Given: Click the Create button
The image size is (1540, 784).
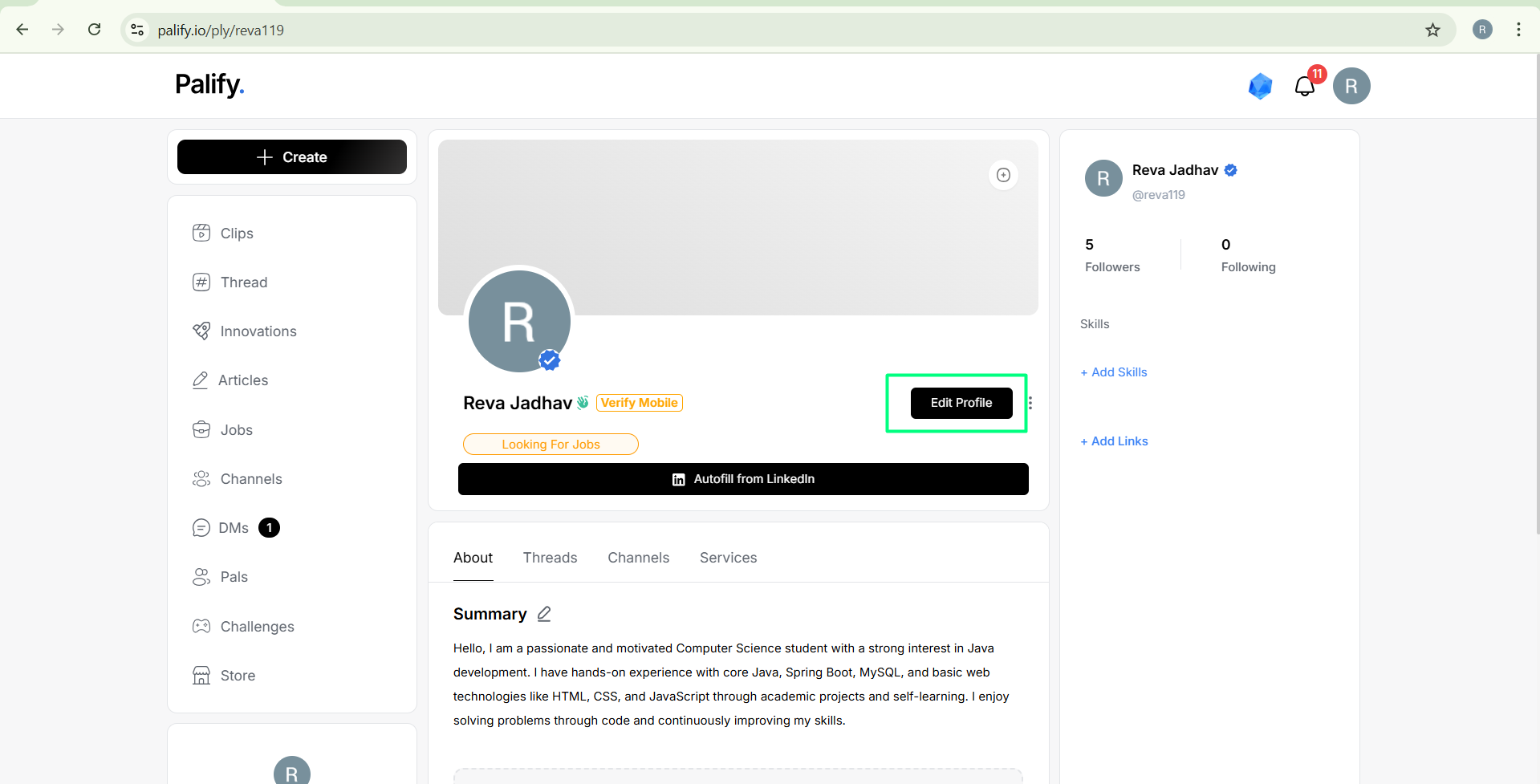Looking at the screenshot, I should click(x=292, y=157).
